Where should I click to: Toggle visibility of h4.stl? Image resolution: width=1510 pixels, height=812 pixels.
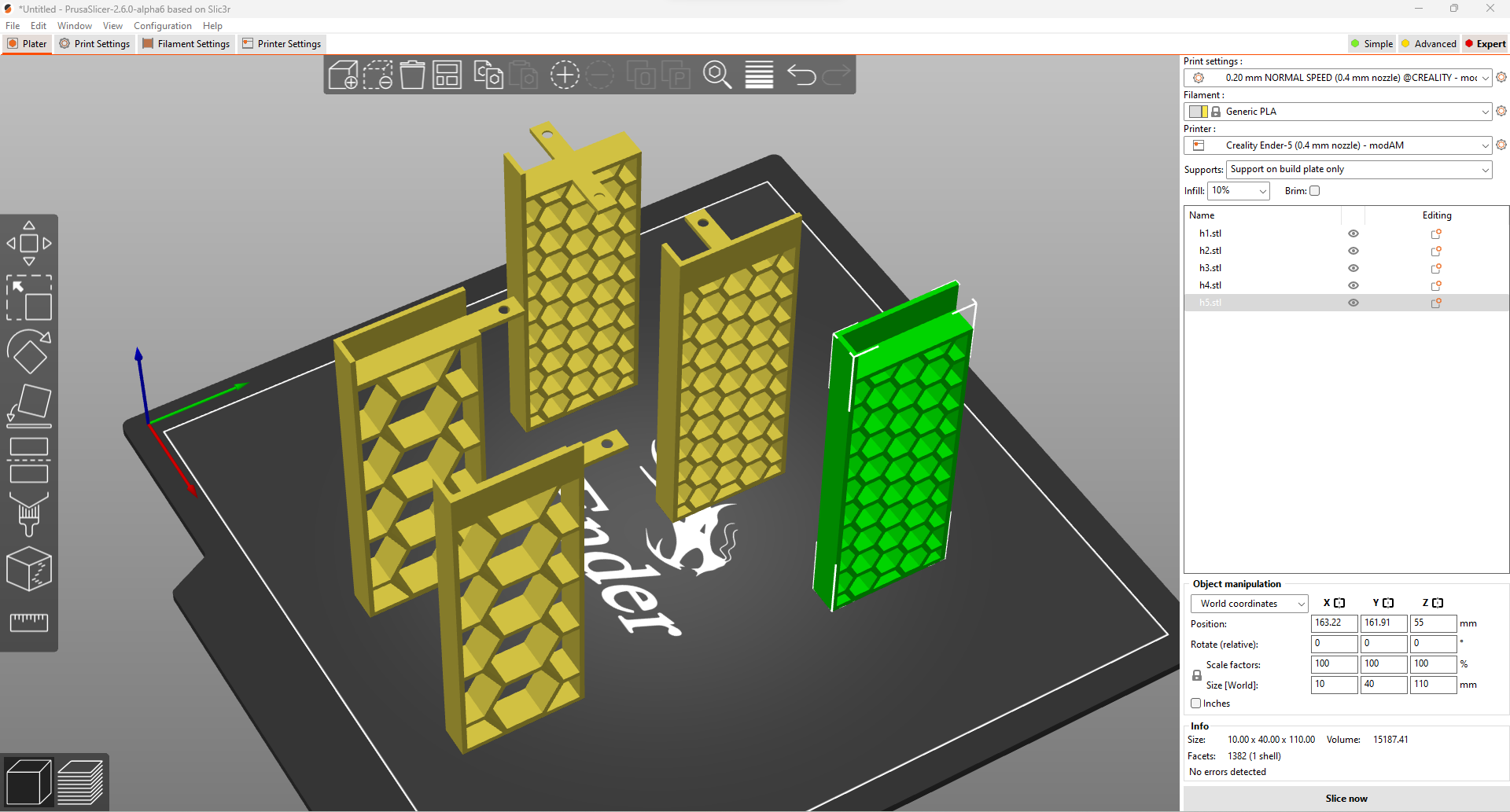point(1353,285)
